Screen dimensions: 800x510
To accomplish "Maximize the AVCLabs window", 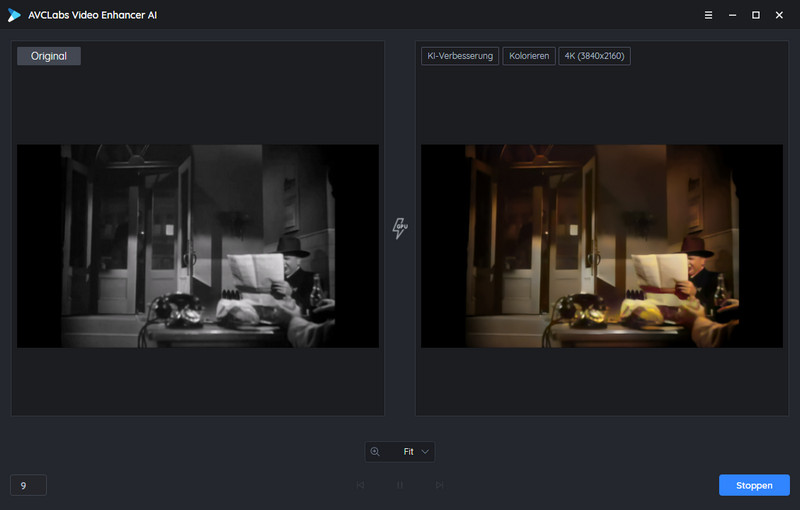I will tap(756, 15).
